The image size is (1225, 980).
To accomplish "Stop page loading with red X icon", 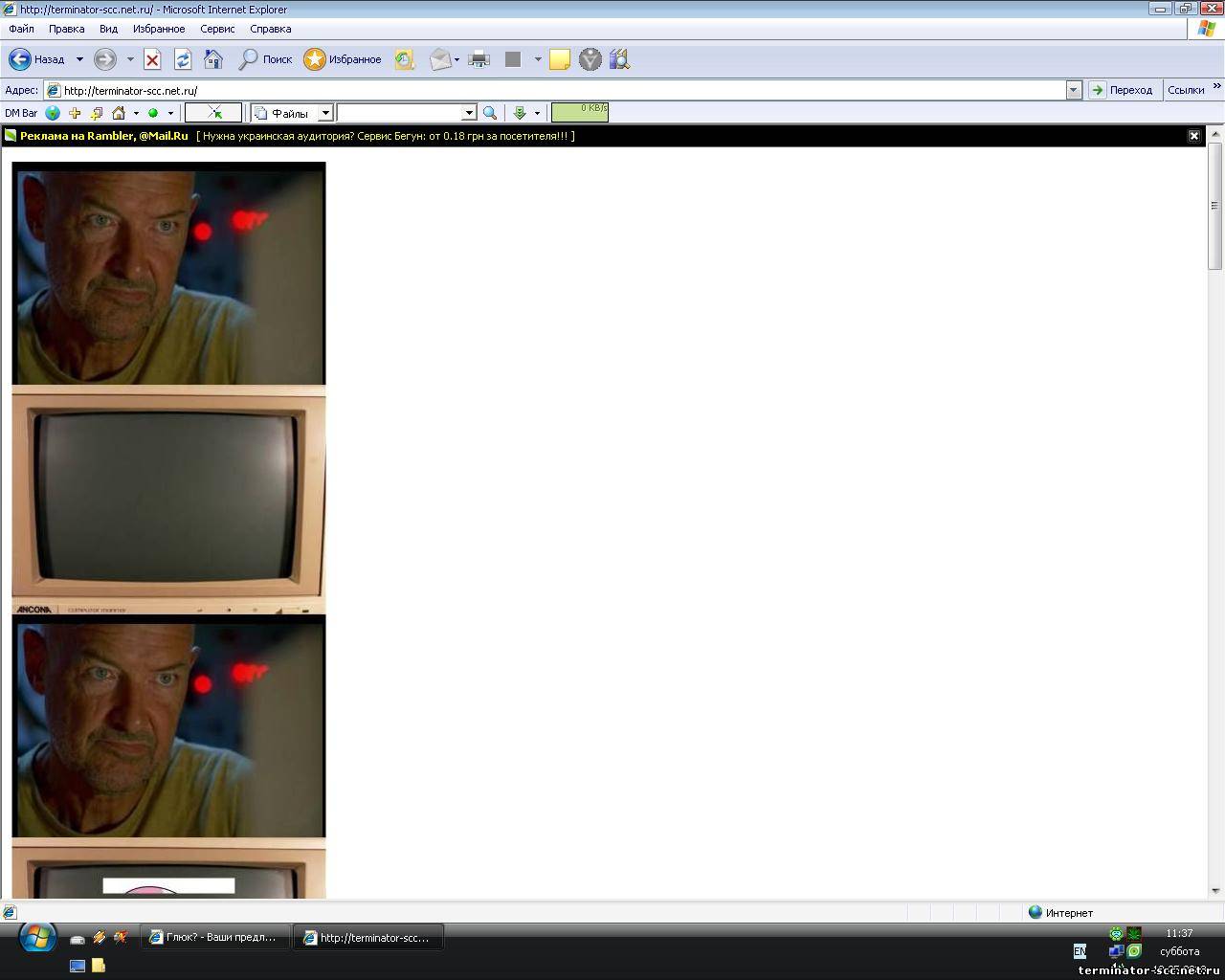I will 152,59.
